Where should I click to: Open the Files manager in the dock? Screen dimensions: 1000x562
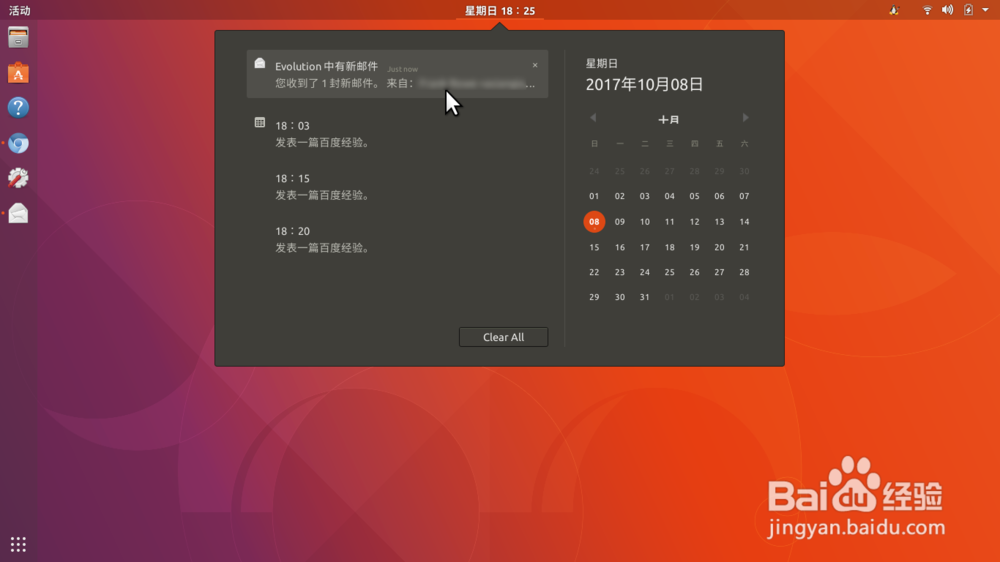[x=18, y=38]
